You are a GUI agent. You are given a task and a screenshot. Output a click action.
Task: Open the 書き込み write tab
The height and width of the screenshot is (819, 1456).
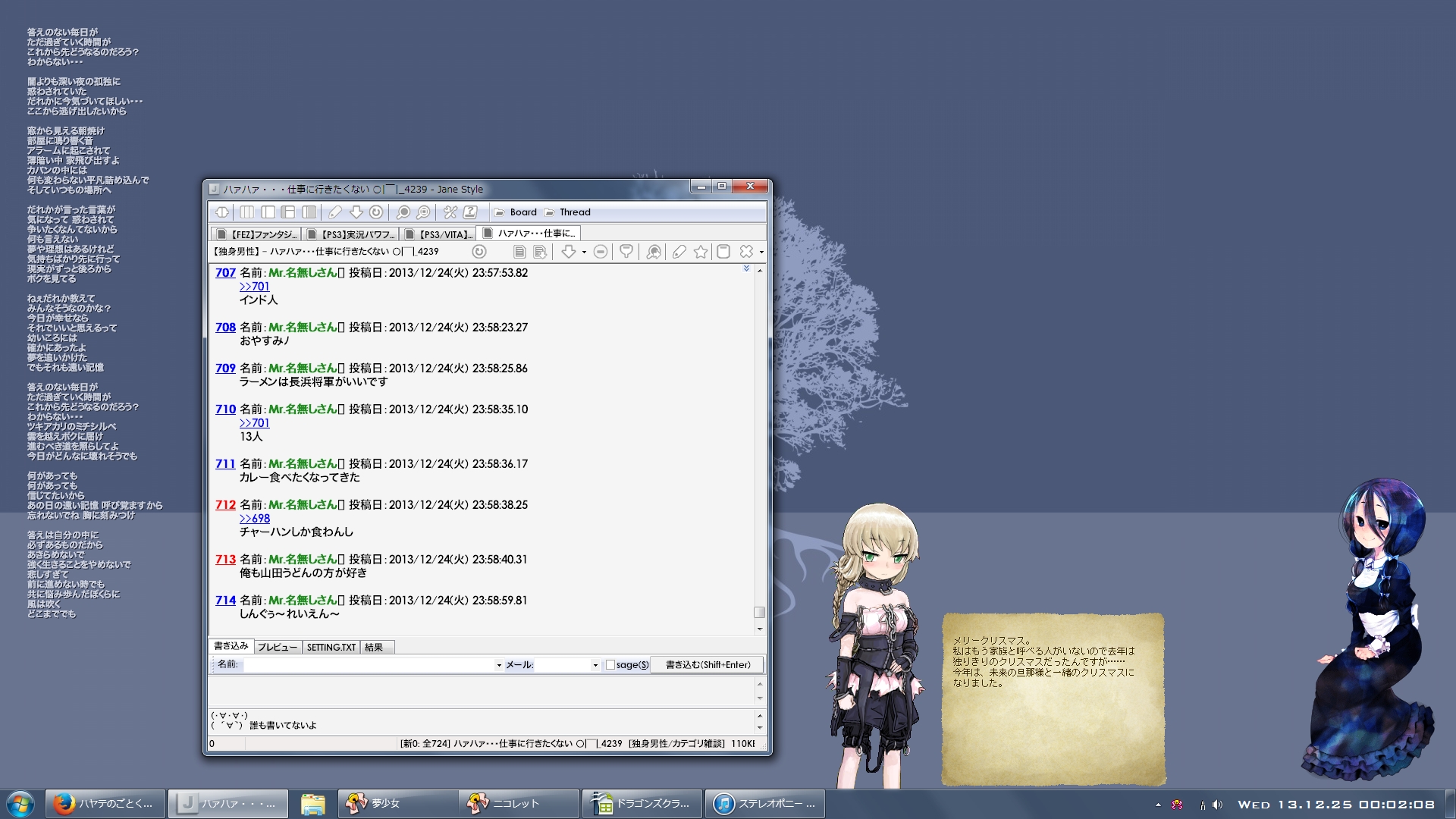[x=231, y=646]
